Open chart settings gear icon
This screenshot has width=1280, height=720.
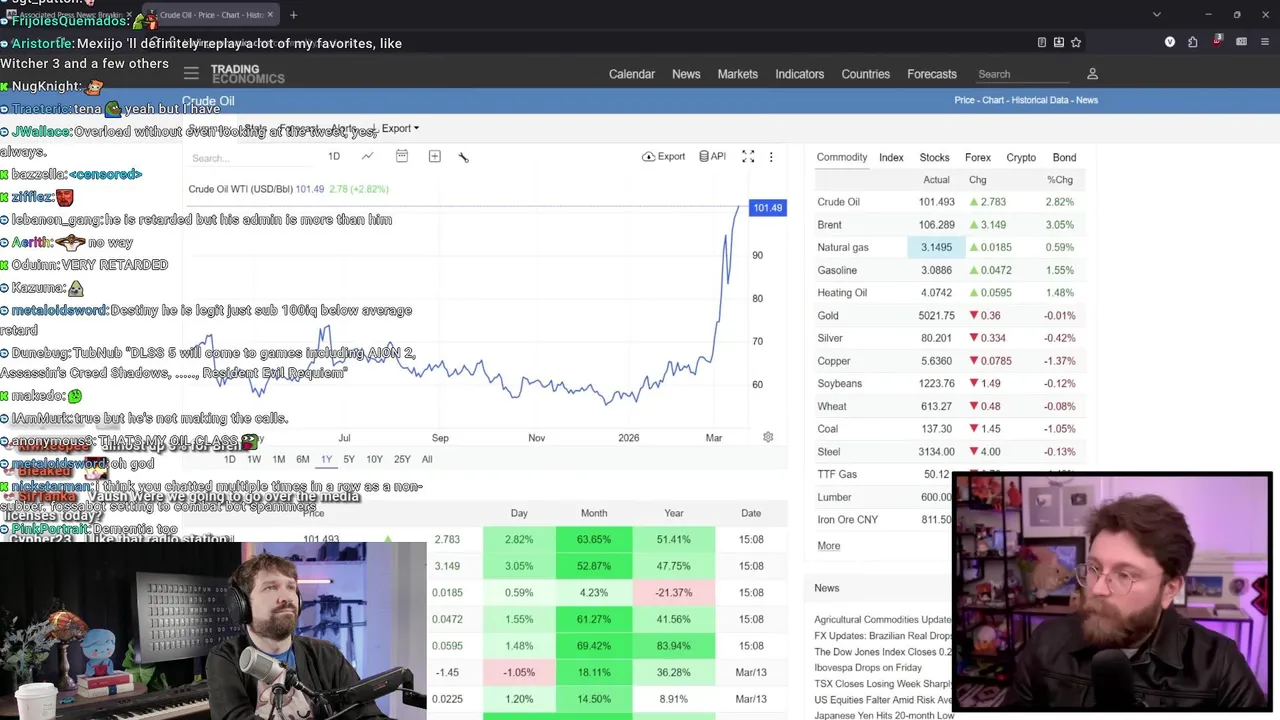click(768, 437)
